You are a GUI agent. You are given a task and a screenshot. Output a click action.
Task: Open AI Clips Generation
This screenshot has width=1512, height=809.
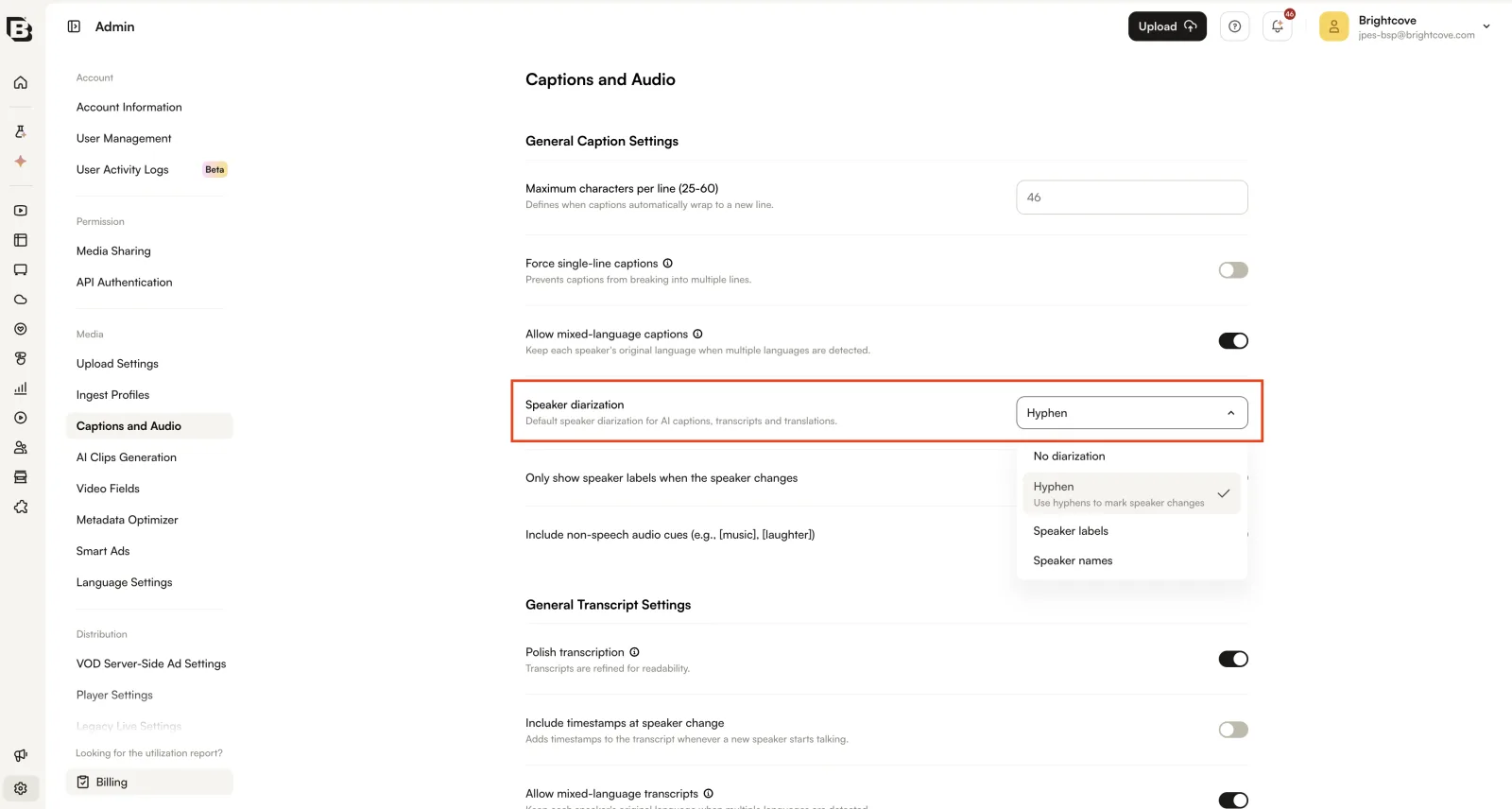(x=127, y=457)
